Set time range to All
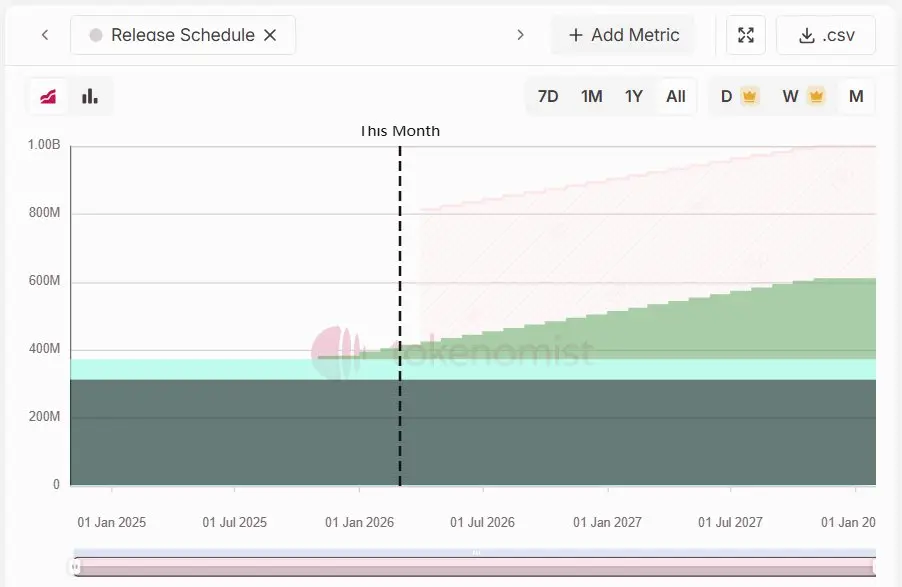Image resolution: width=902 pixels, height=587 pixels. pyautogui.click(x=676, y=96)
